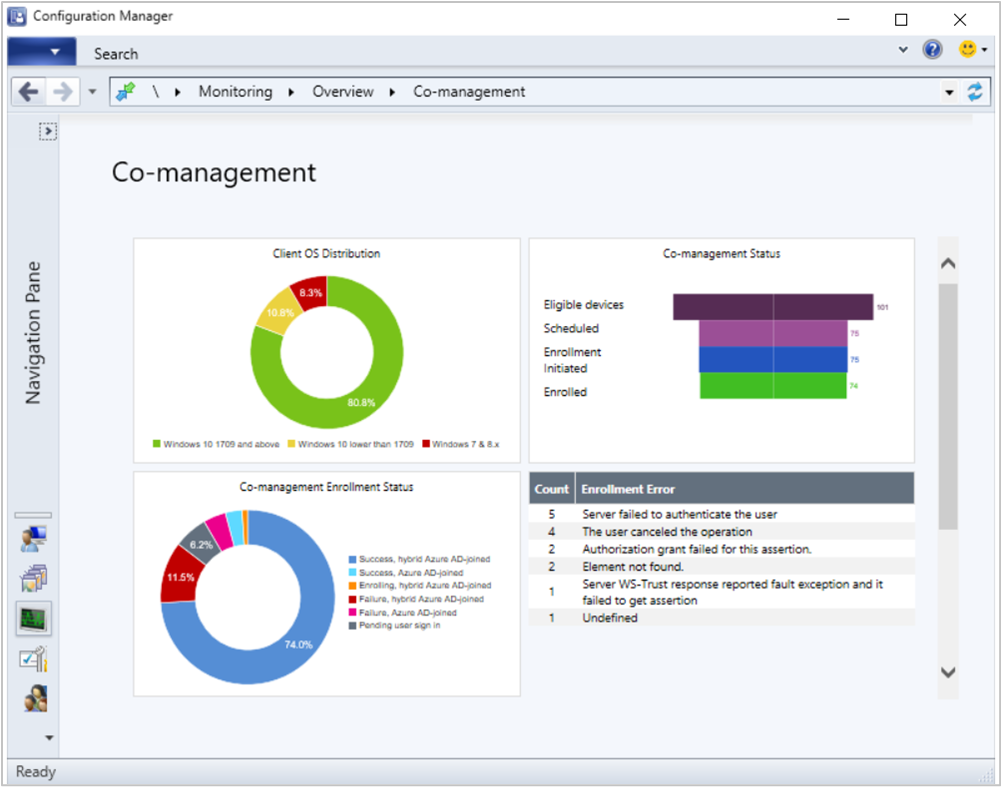The image size is (1002, 787).
Task: Open the Assets and Compliance workspace
Action: (x=34, y=538)
